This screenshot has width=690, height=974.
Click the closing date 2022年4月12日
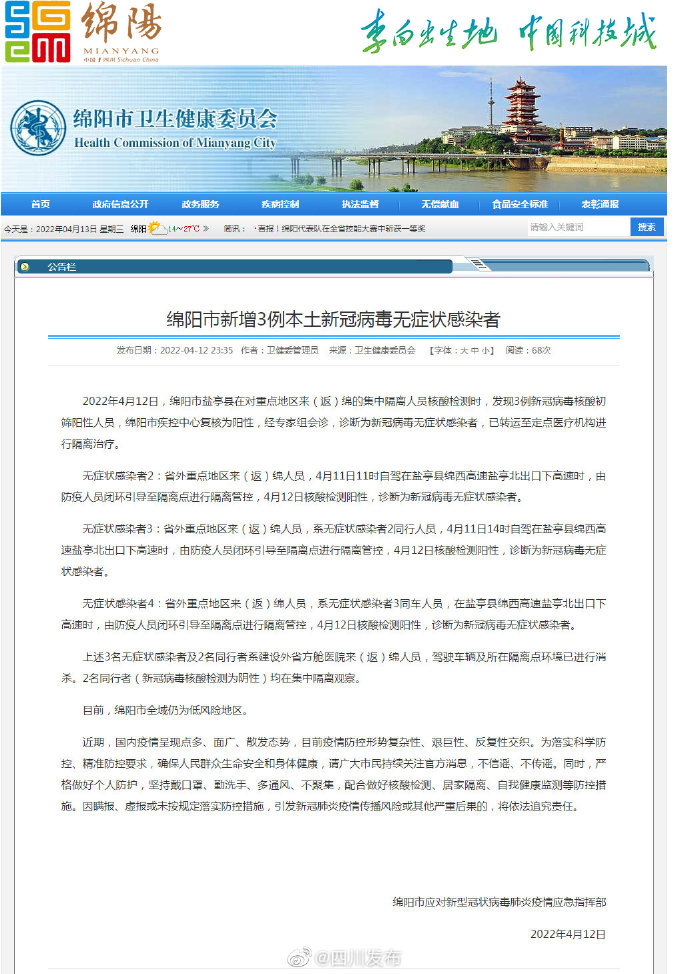568,934
